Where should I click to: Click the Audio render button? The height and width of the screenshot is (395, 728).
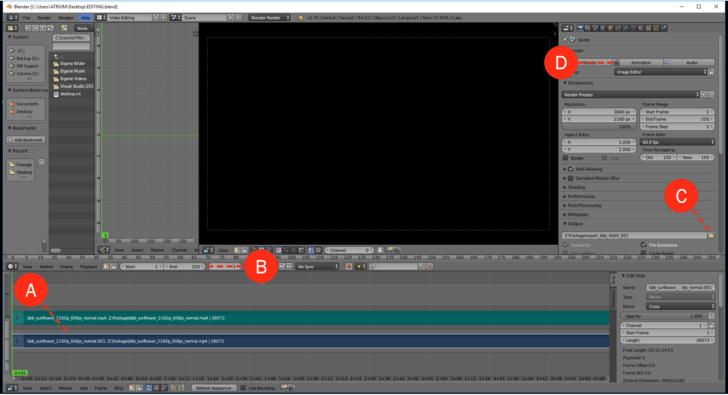[690, 62]
